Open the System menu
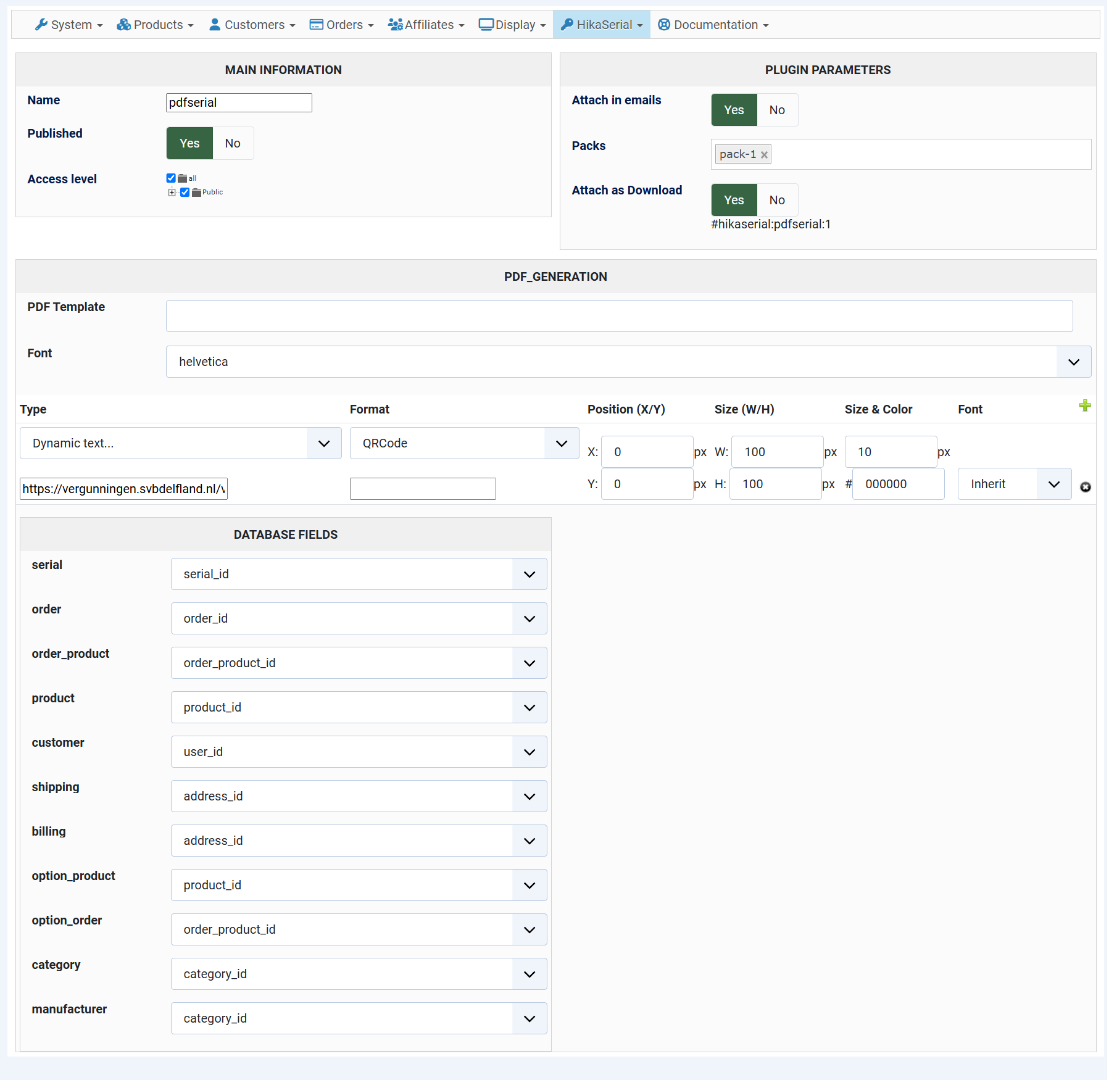Screen dimensions: 1107x1080 [x=69, y=25]
